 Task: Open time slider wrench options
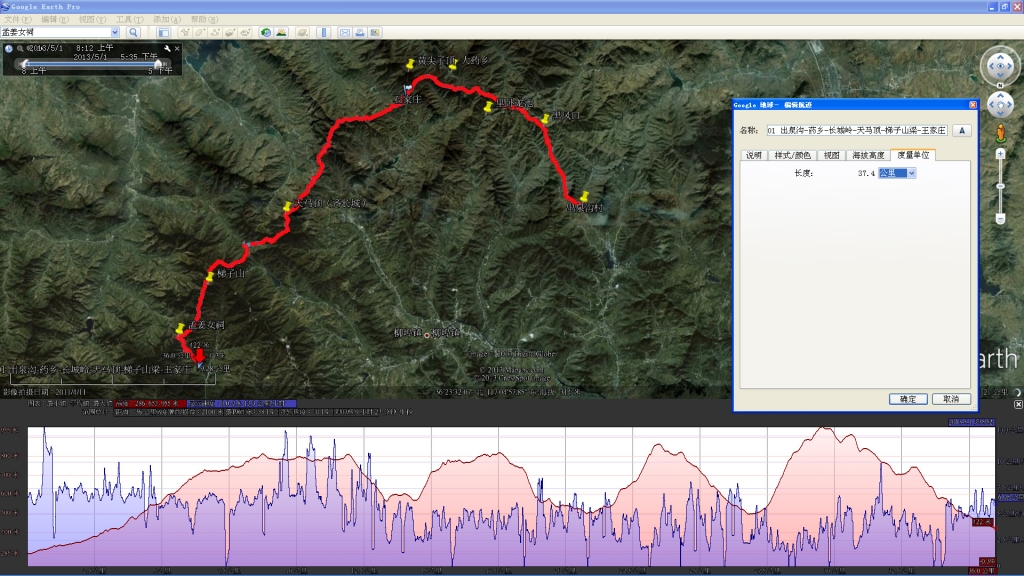(x=167, y=48)
